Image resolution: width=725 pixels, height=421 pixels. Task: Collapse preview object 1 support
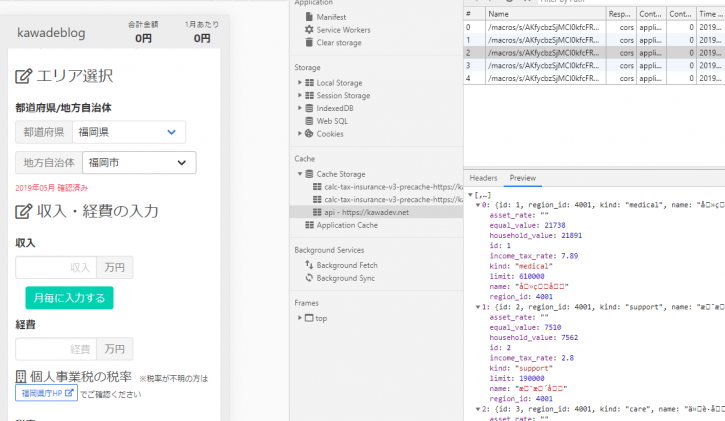[x=478, y=307]
